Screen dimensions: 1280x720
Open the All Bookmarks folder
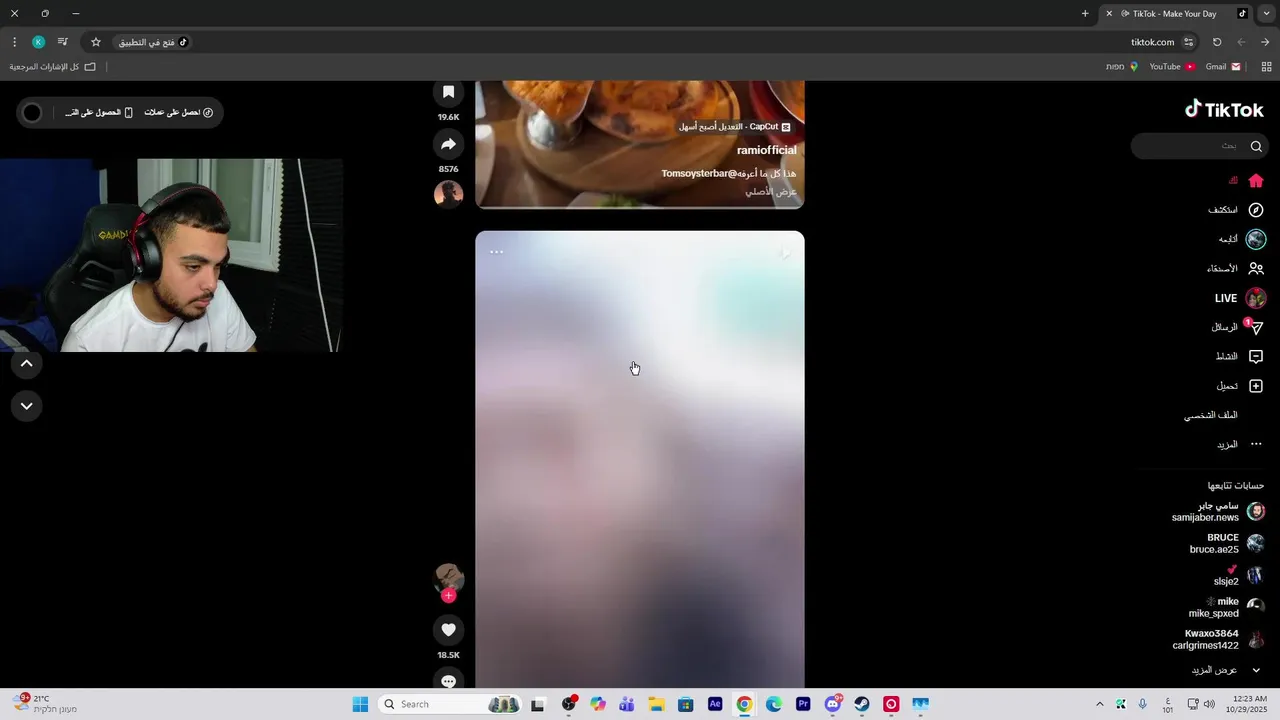point(53,67)
